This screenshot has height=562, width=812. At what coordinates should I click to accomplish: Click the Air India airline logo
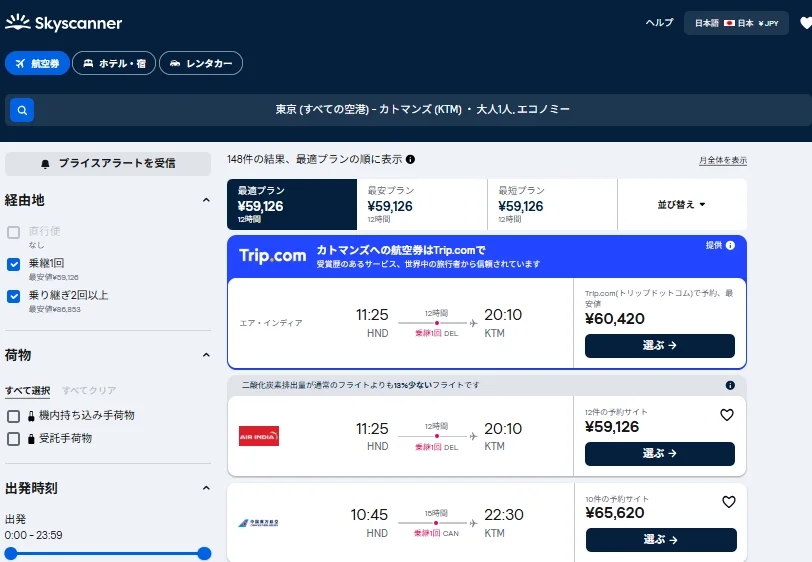point(259,436)
